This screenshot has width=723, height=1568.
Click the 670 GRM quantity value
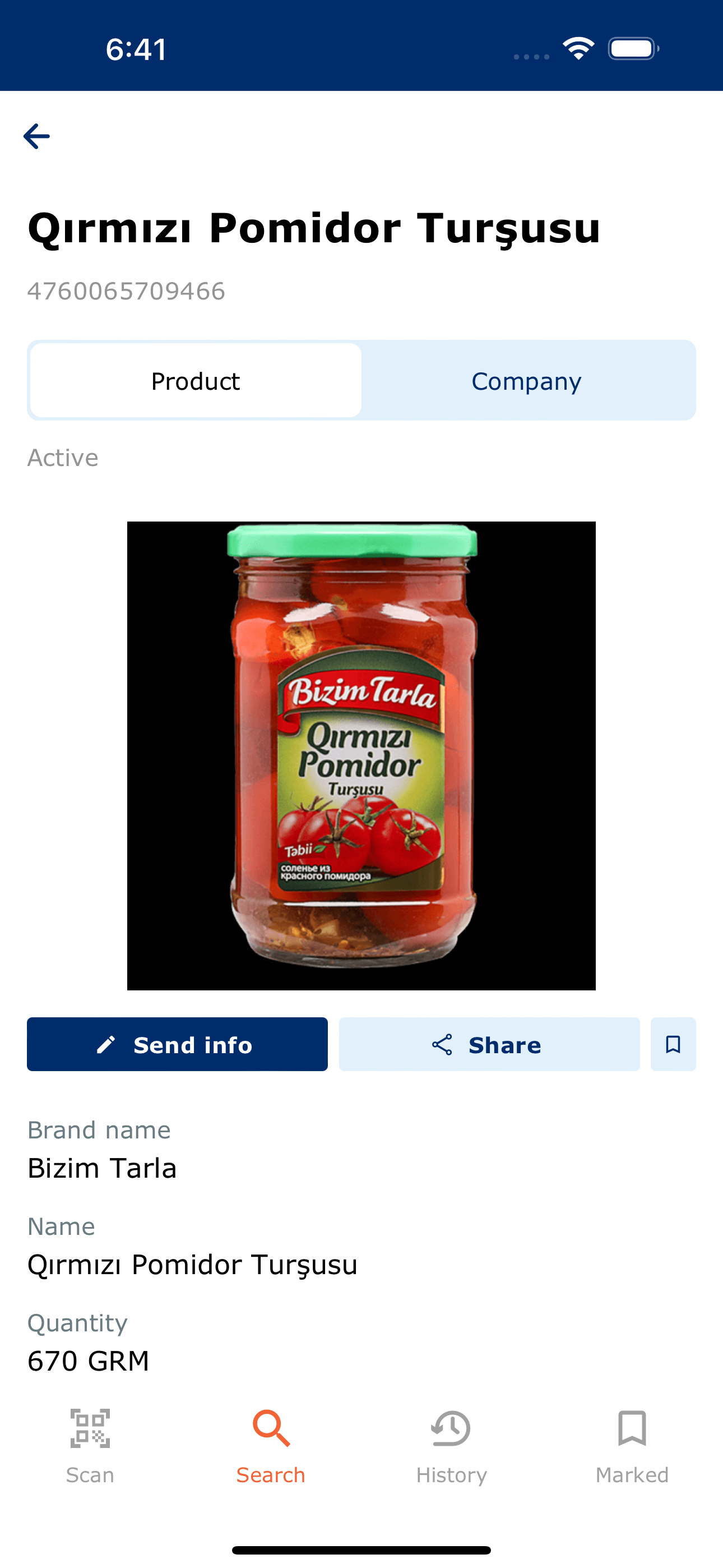click(88, 1361)
